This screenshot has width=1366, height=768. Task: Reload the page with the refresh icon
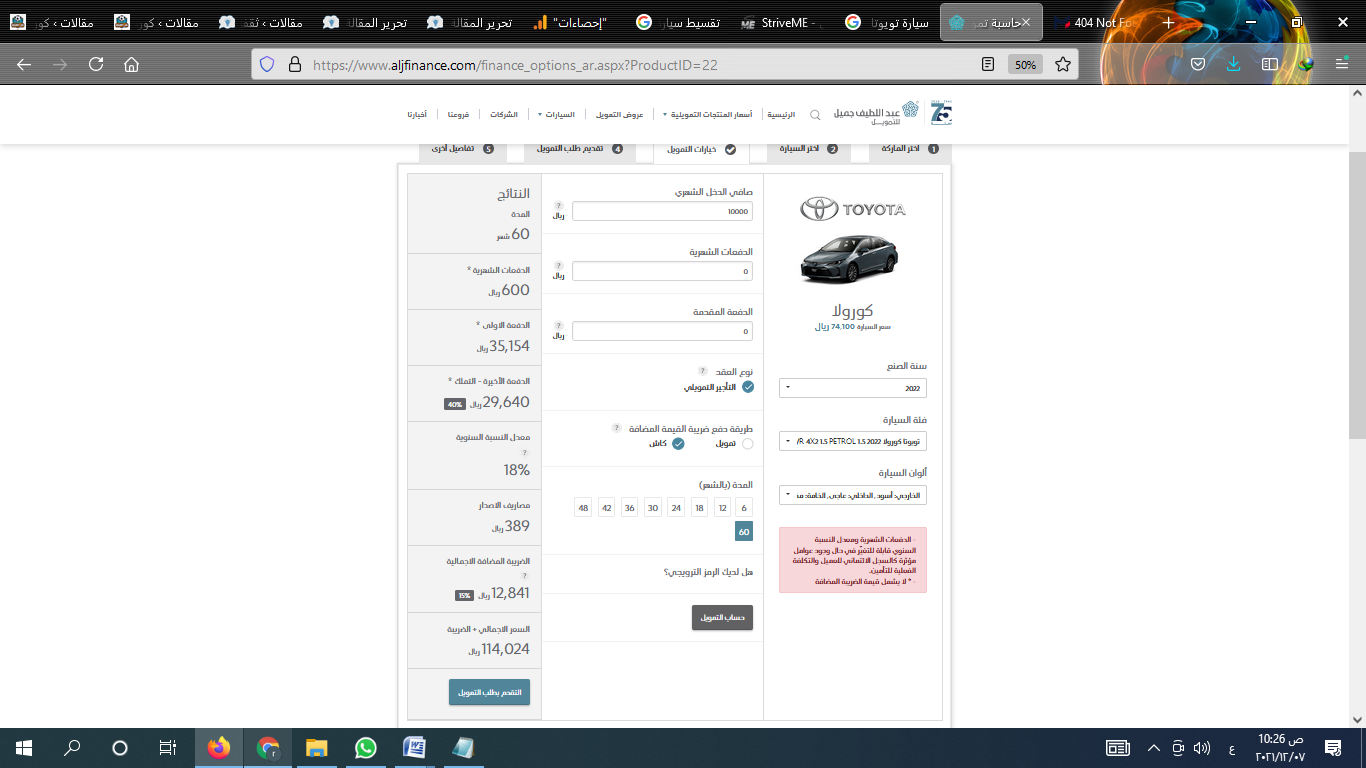pyautogui.click(x=96, y=64)
